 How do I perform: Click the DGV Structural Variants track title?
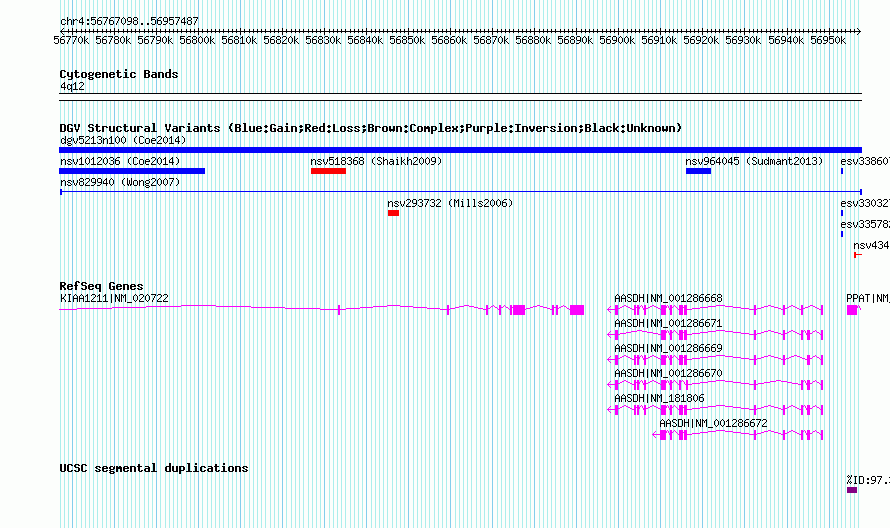pos(371,128)
